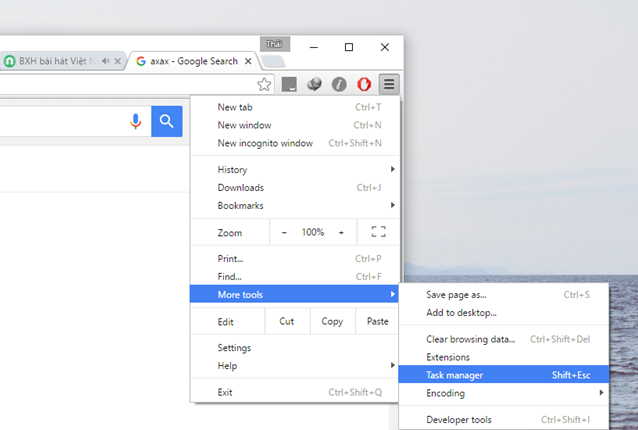Open Extensions from More tools
The height and width of the screenshot is (430, 638).
(x=504, y=357)
